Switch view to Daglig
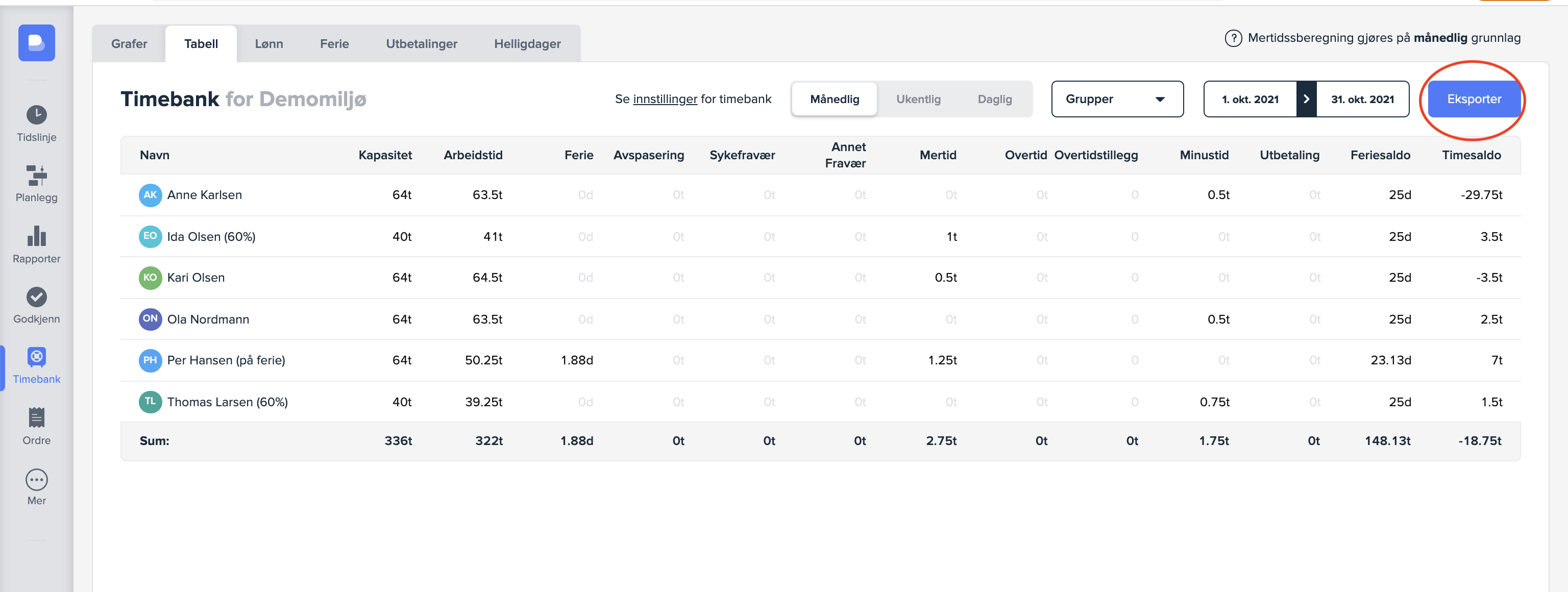The height and width of the screenshot is (592, 1568). (994, 99)
